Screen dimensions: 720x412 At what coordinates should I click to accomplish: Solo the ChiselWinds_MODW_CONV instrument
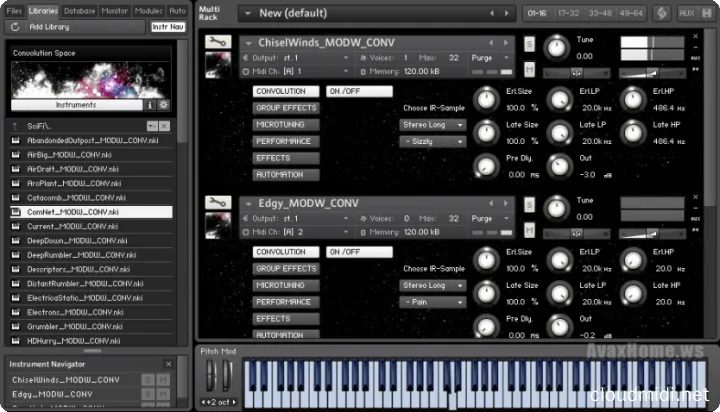(x=529, y=43)
